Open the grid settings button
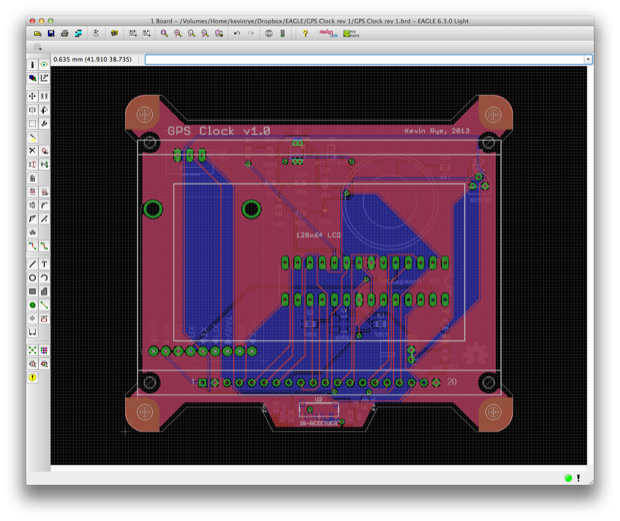 [38, 47]
